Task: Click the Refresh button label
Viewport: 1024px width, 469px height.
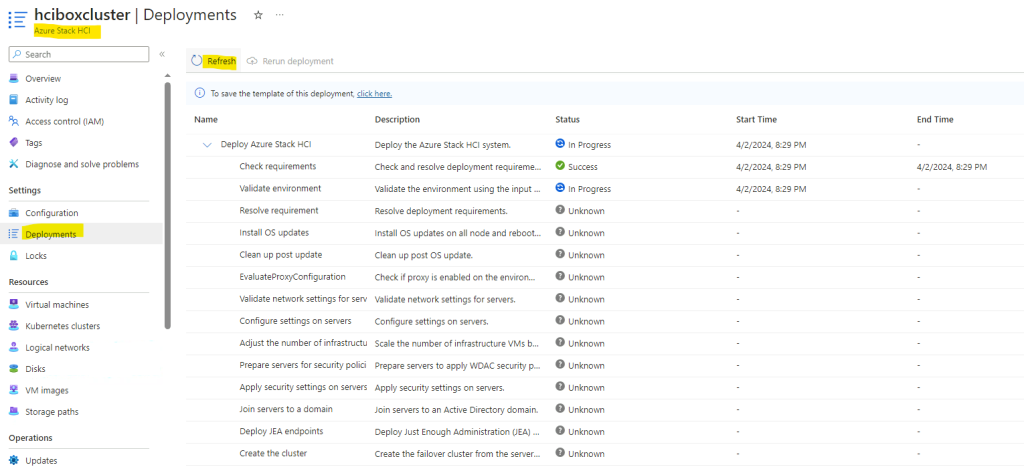Action: (221, 61)
